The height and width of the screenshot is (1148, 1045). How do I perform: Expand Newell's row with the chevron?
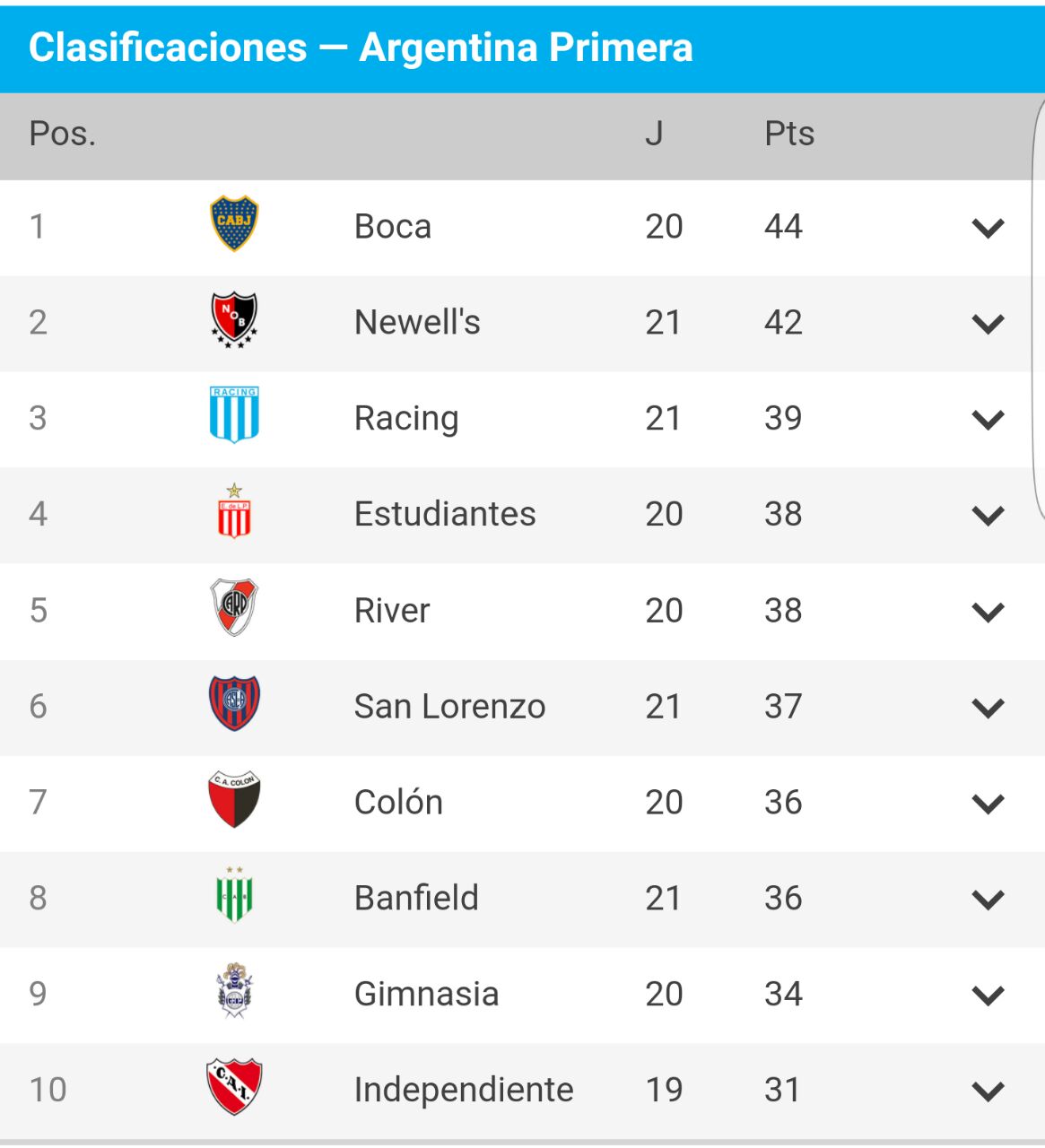pos(988,324)
